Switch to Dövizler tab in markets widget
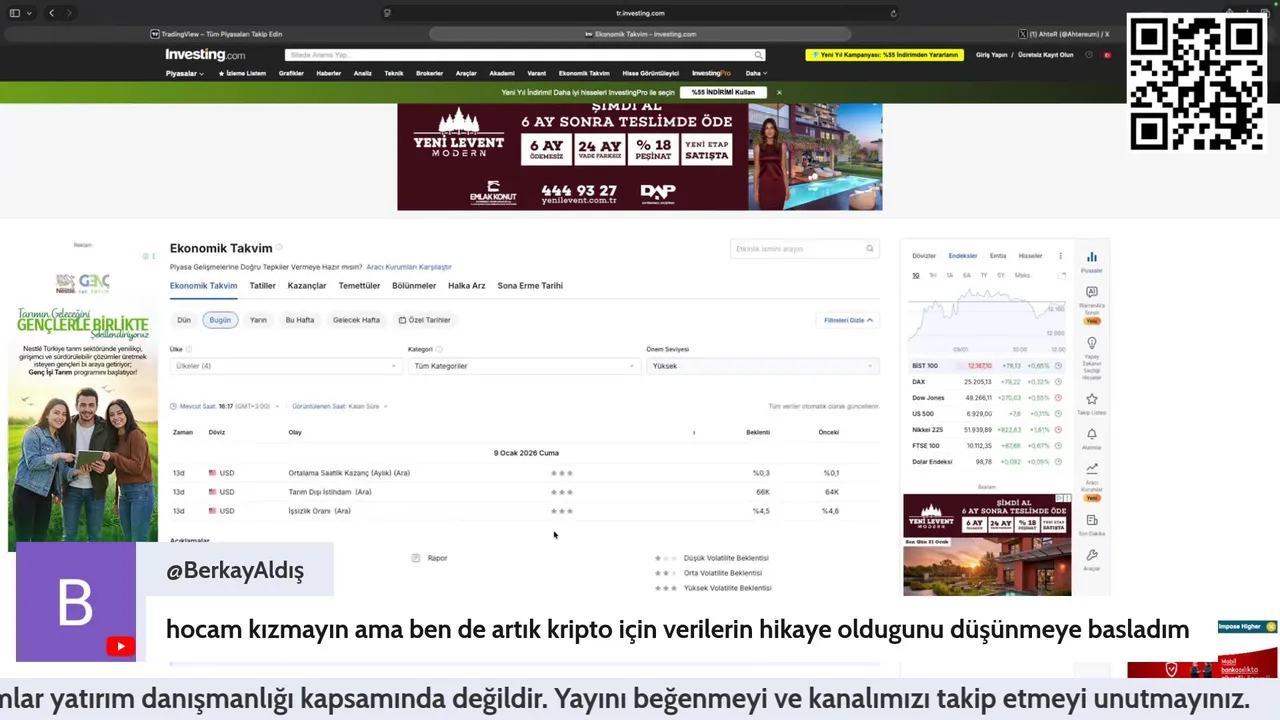The image size is (1280, 720). pyautogui.click(x=924, y=256)
